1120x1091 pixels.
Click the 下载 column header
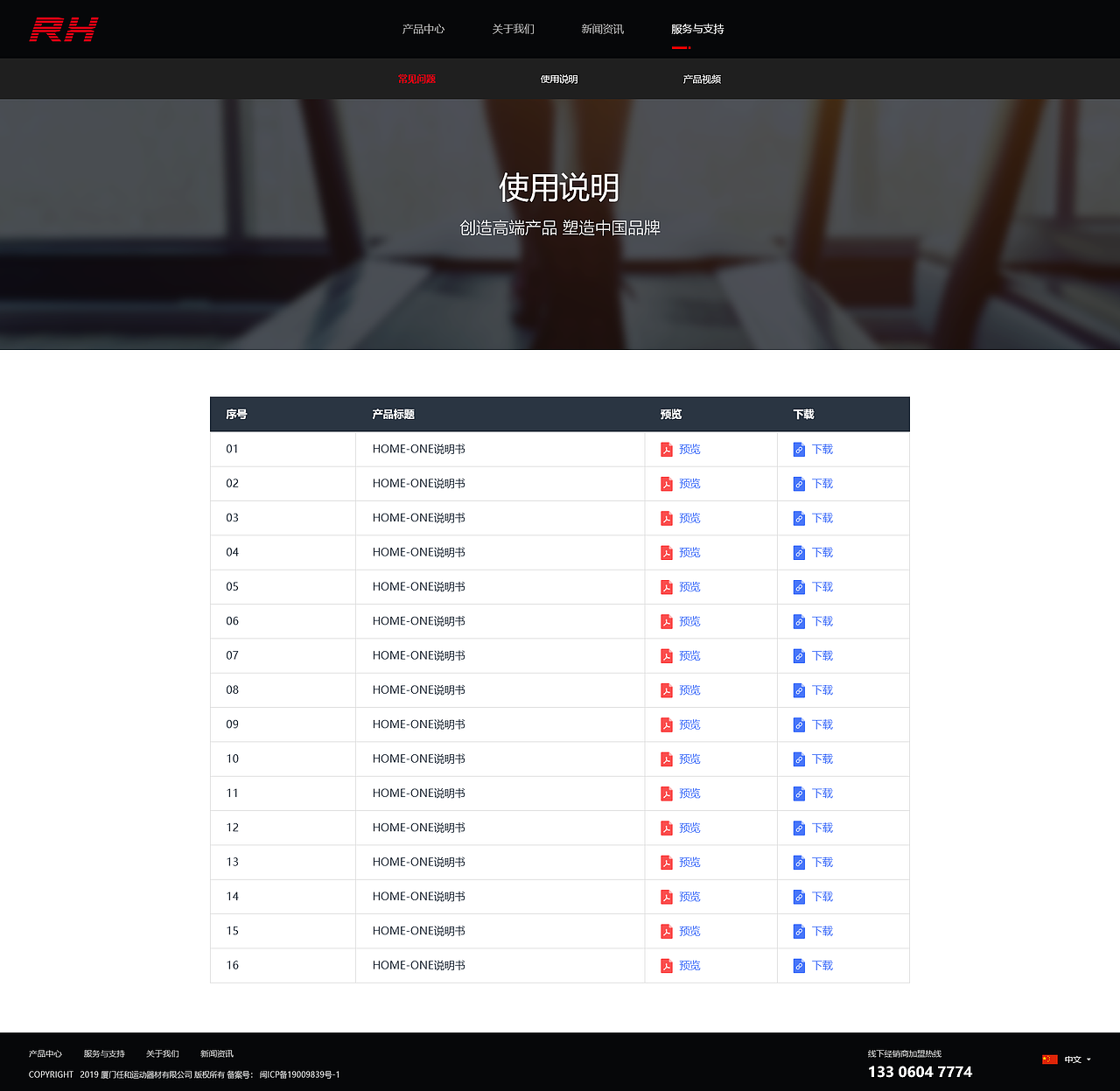pyautogui.click(x=803, y=415)
